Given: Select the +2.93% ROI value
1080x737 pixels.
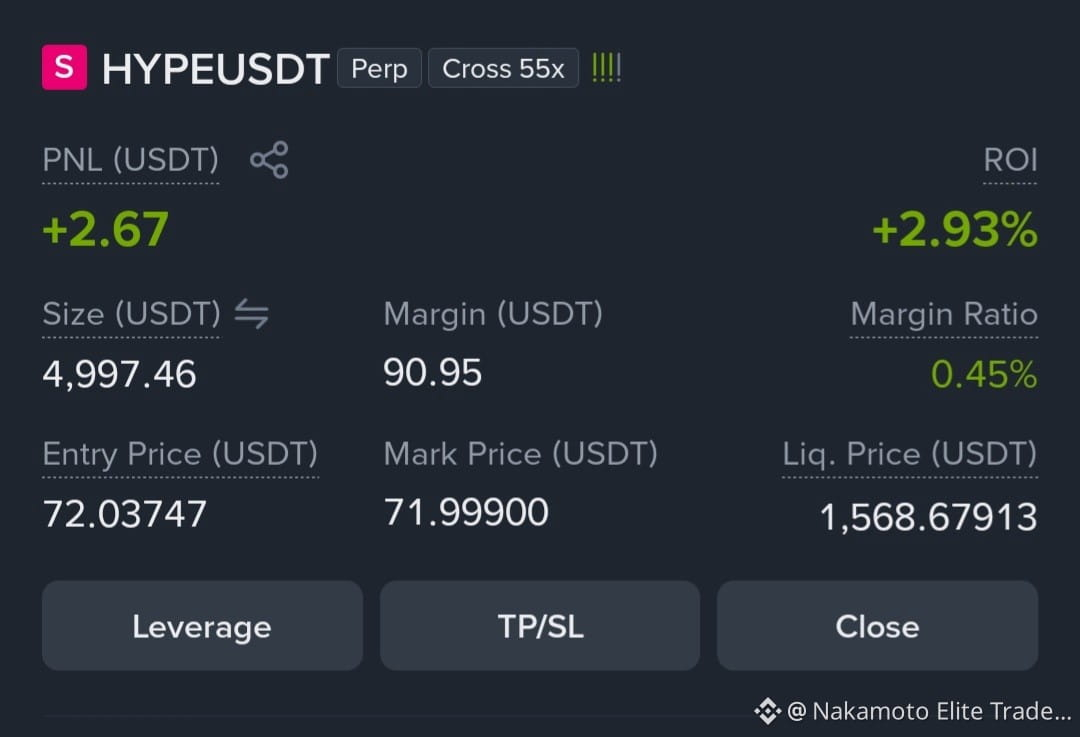Looking at the screenshot, I should pyautogui.click(x=955, y=229).
